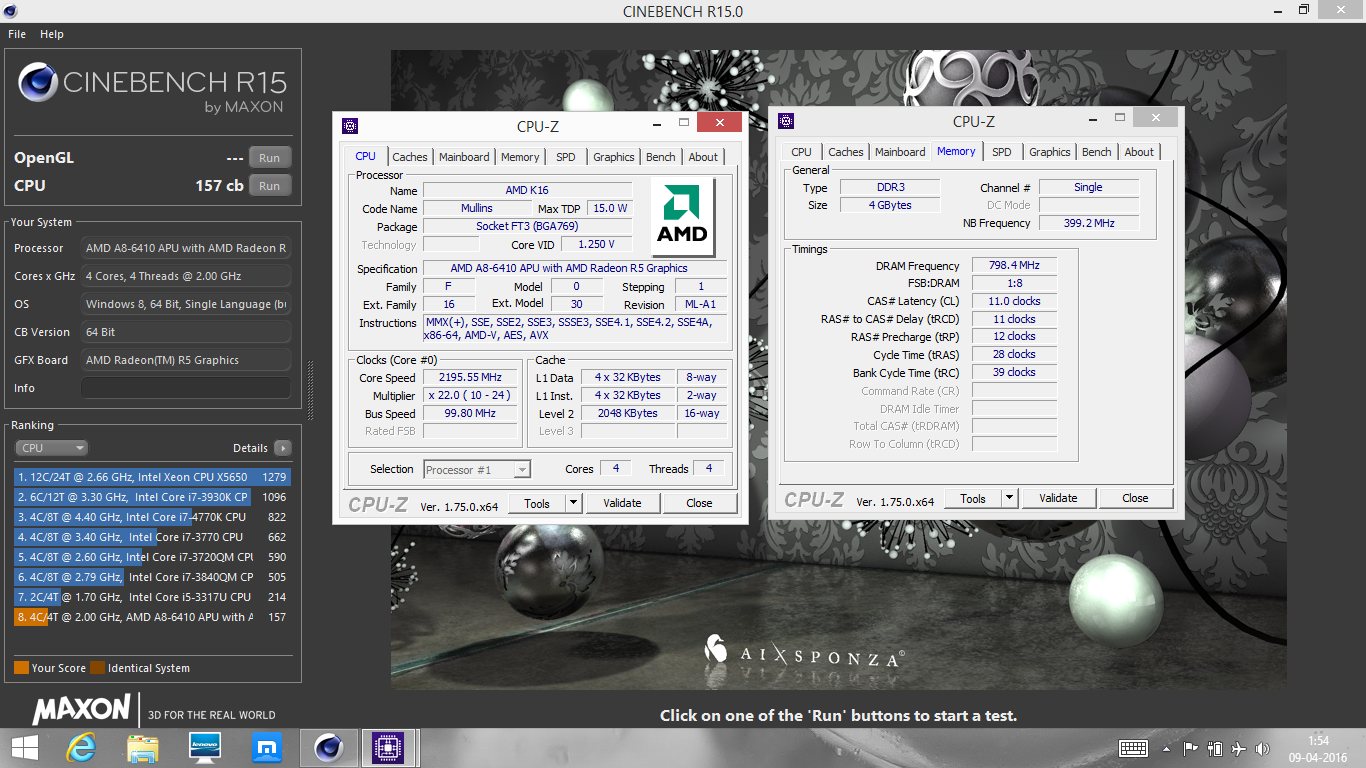Open Internet Explorer from the taskbar
This screenshot has height=768, width=1366.
[81, 748]
